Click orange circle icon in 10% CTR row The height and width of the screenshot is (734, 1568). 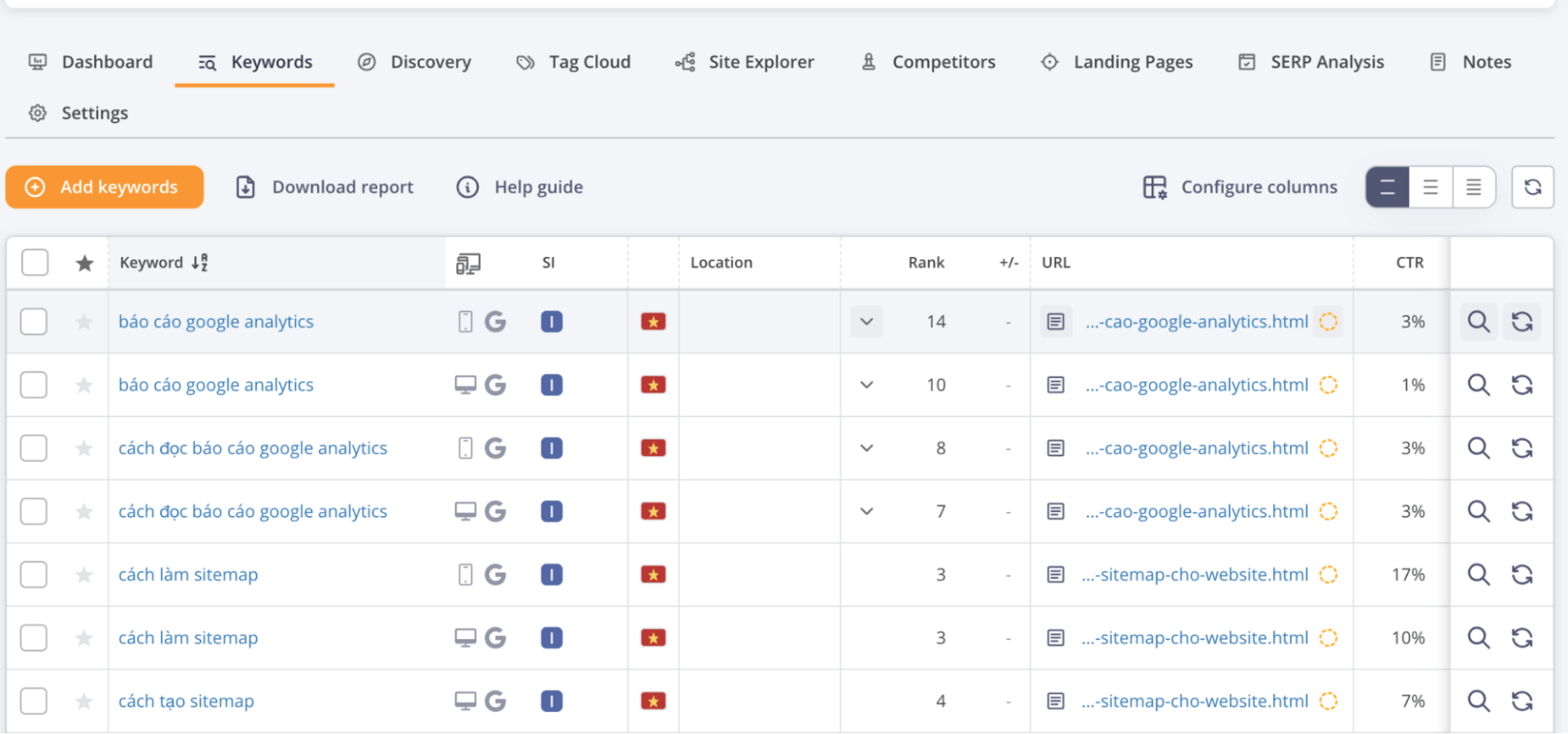pos(1329,638)
